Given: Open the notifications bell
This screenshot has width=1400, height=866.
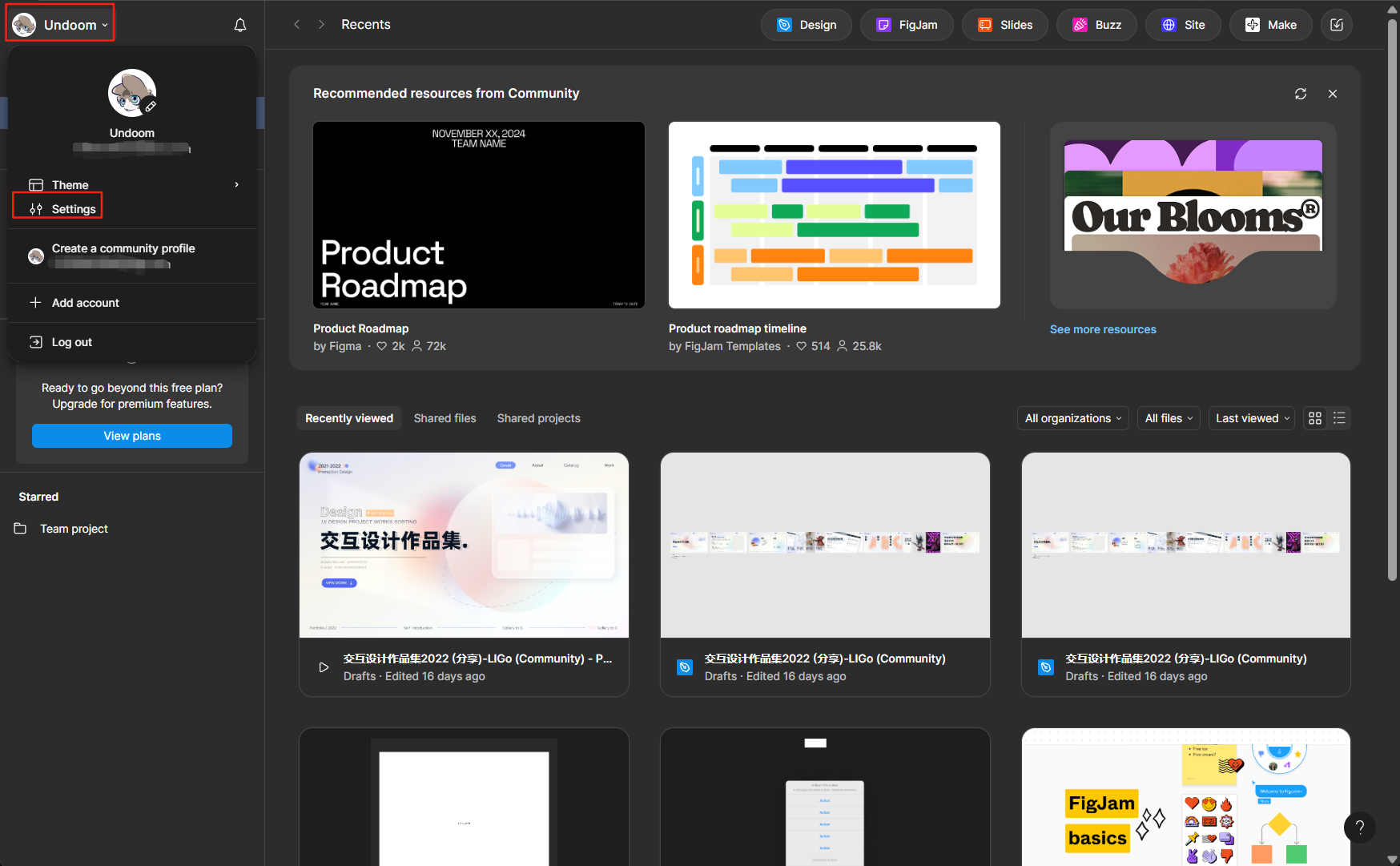Looking at the screenshot, I should (x=239, y=25).
